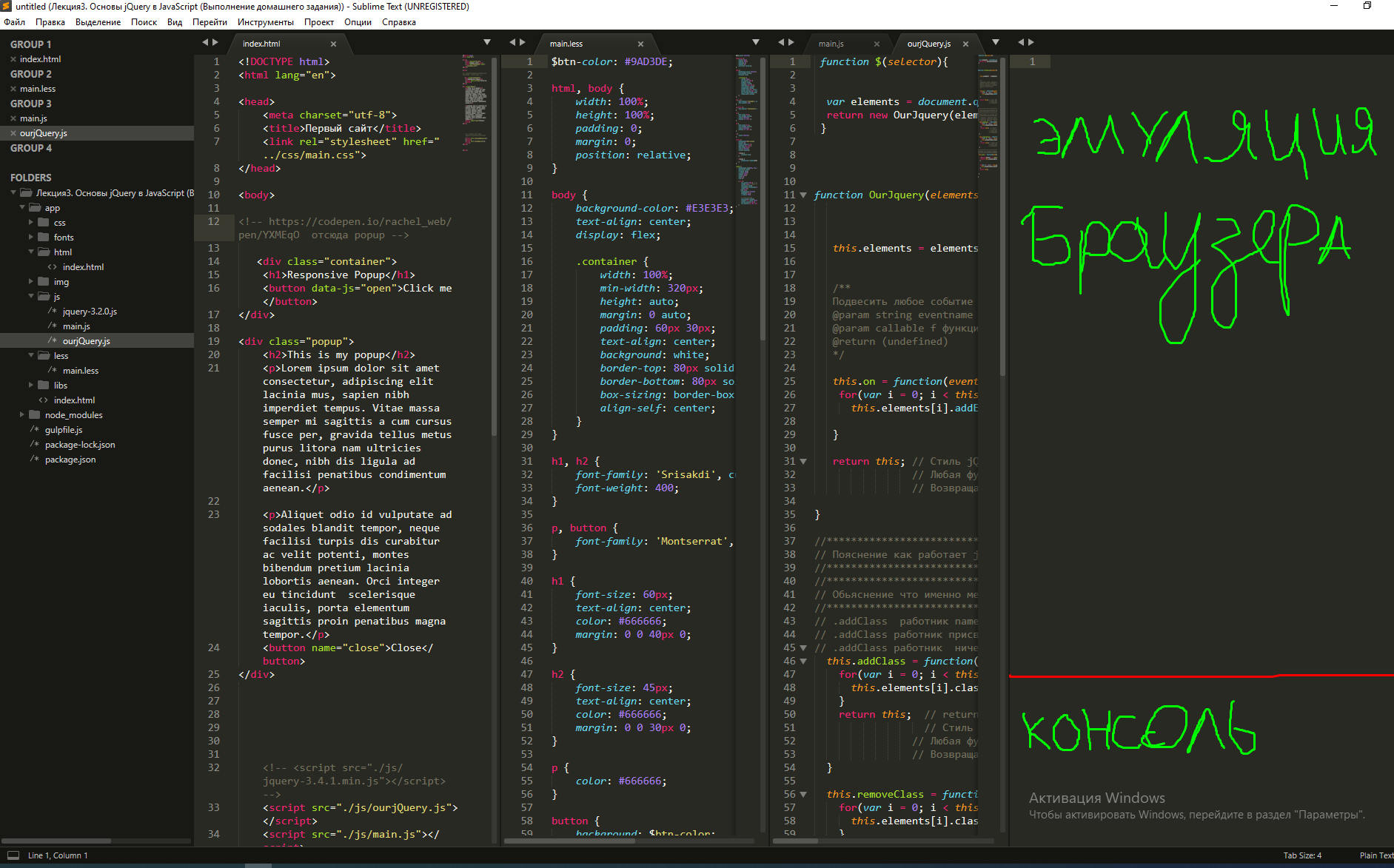Click Line 1, Column 1 status text
Screen dimensions: 1394x868
coord(58,855)
